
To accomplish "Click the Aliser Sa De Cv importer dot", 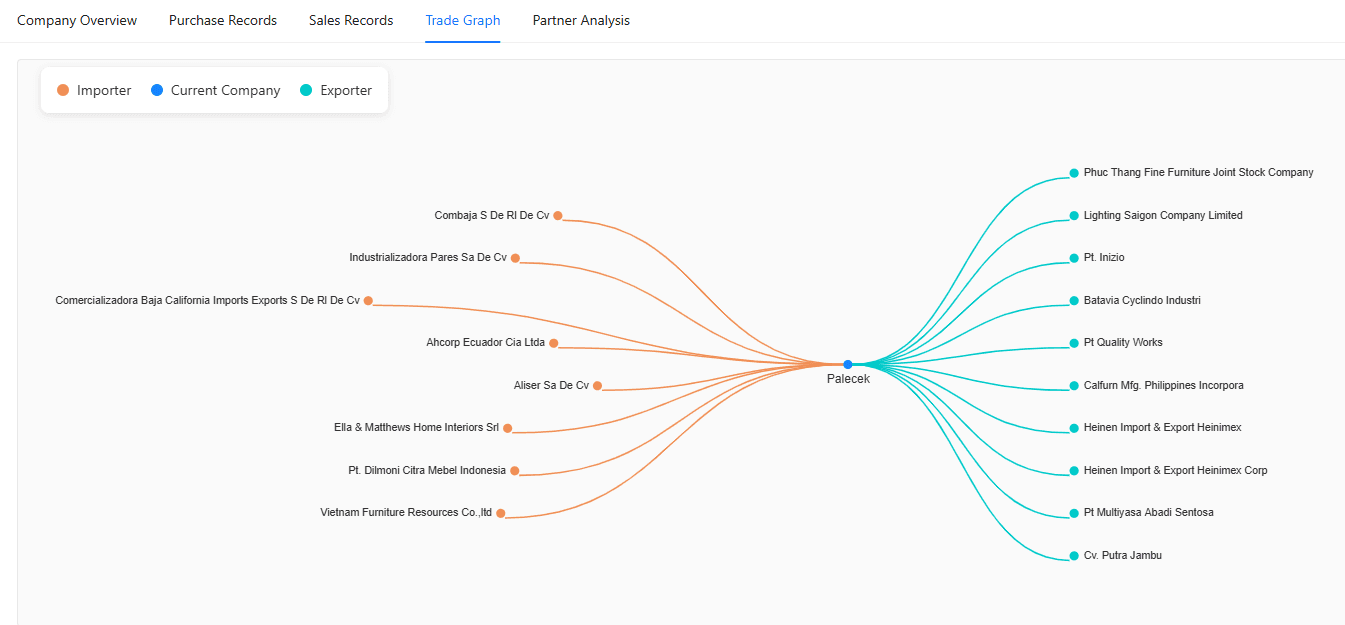I will [x=597, y=386].
